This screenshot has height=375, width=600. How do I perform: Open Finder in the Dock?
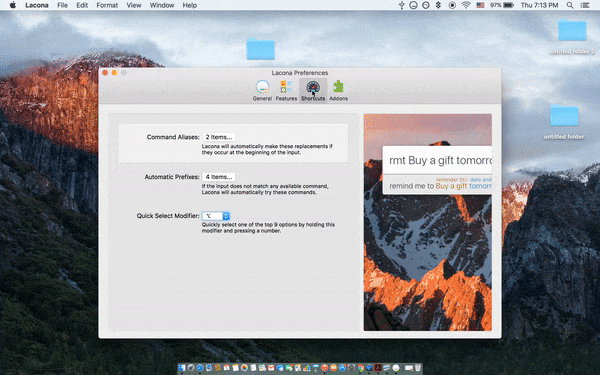181,368
